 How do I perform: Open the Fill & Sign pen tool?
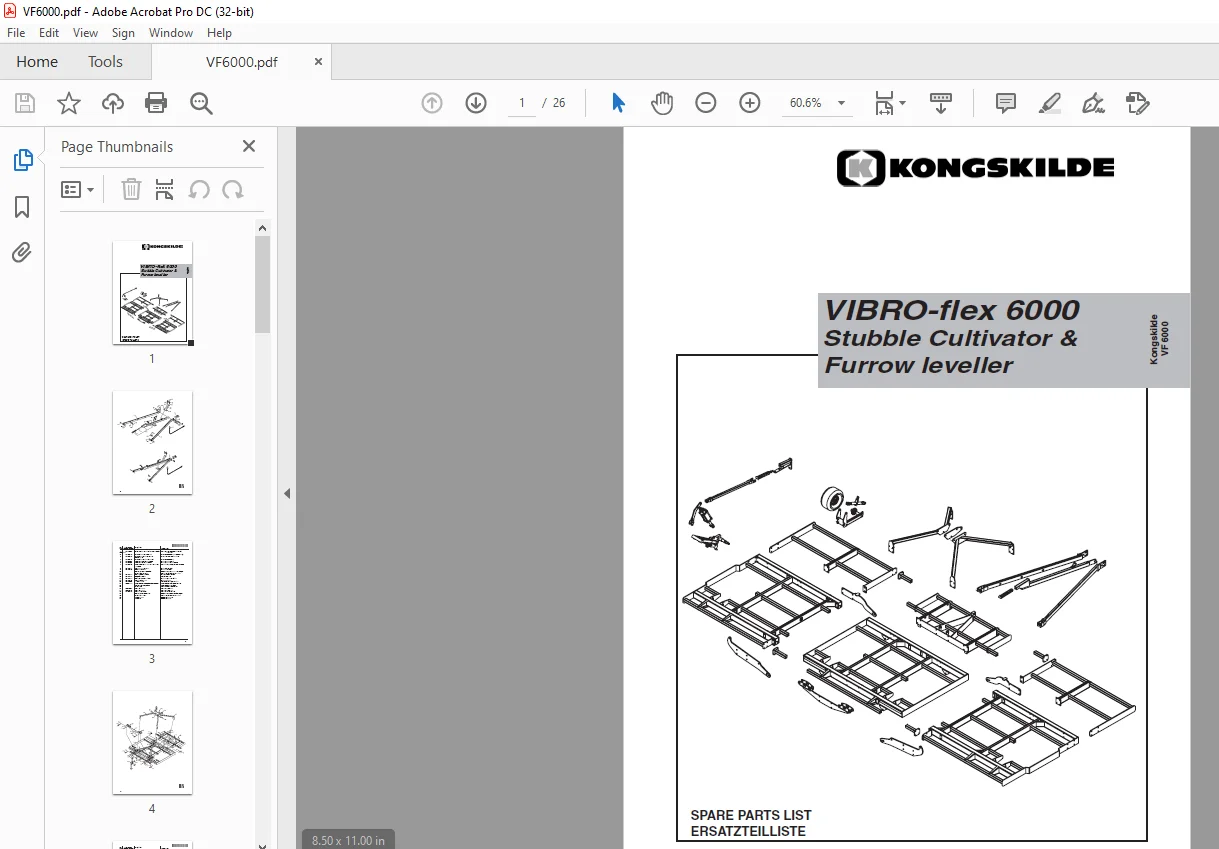tap(1093, 103)
